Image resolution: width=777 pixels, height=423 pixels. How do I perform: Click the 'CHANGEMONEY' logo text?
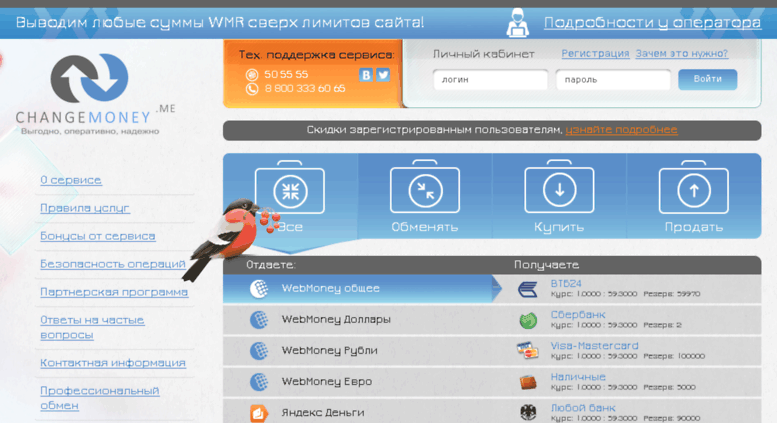[x=83, y=117]
